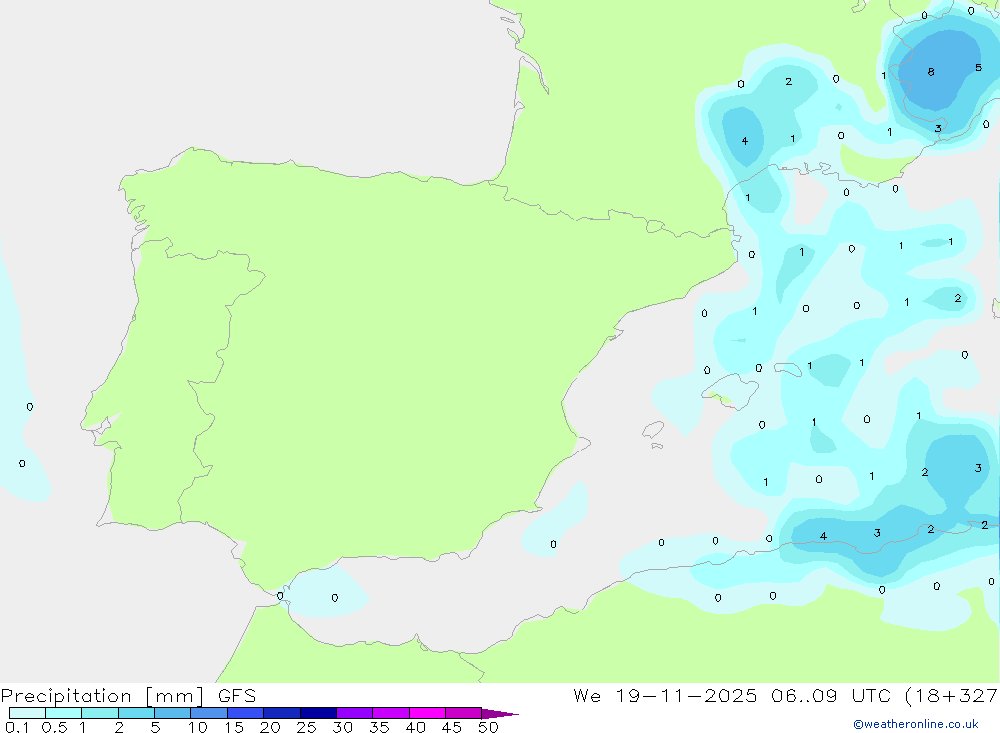This screenshot has width=1000, height=733.
Task: Click the '15' legend scale label
Action: tap(233, 727)
